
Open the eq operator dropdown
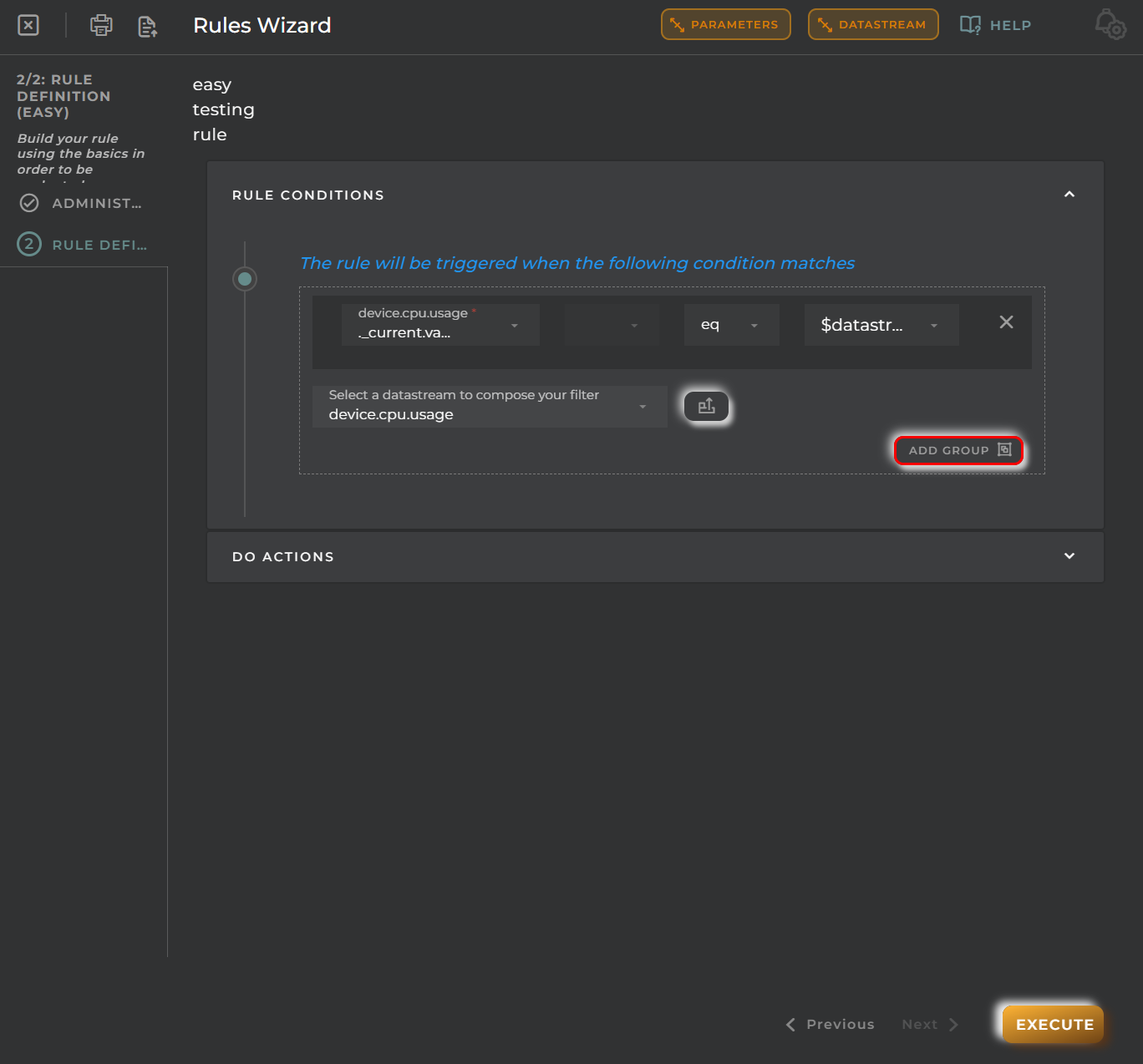tap(732, 325)
